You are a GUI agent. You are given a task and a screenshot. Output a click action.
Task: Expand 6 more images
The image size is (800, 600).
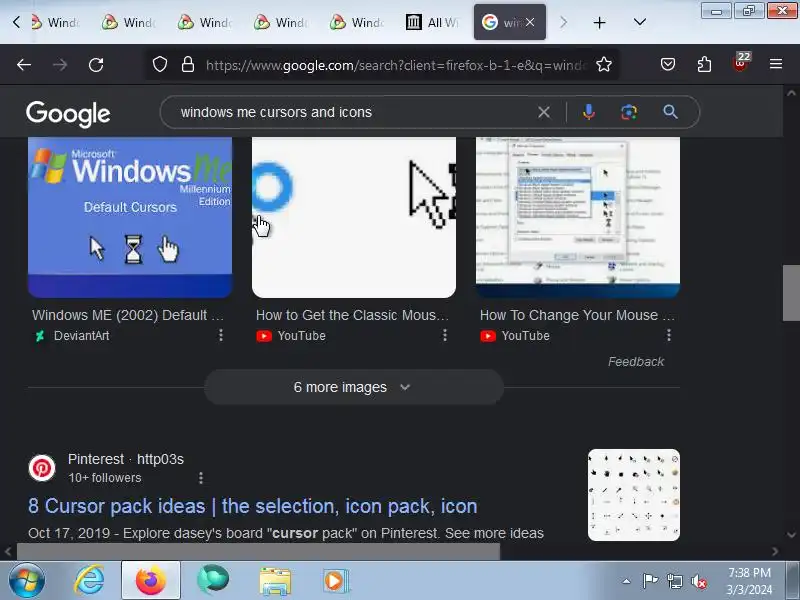354,387
